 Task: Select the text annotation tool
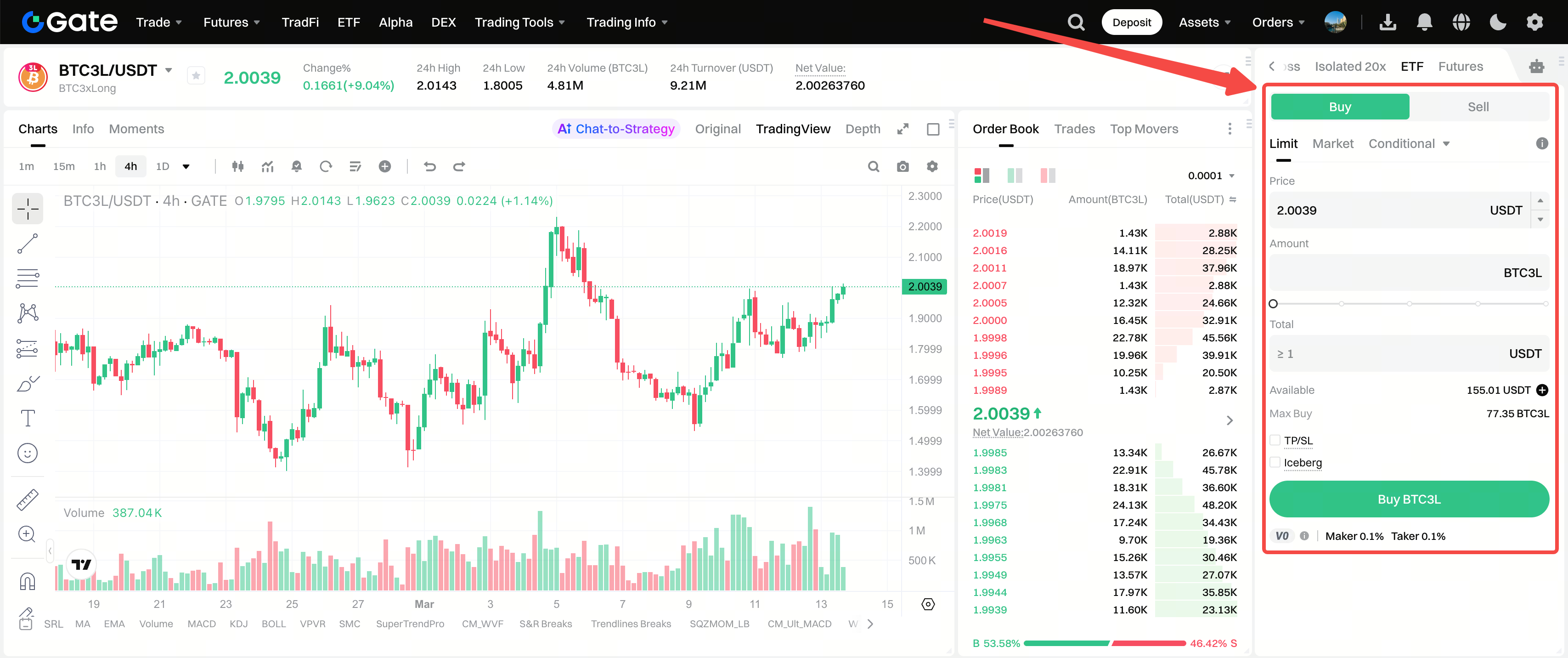click(28, 418)
